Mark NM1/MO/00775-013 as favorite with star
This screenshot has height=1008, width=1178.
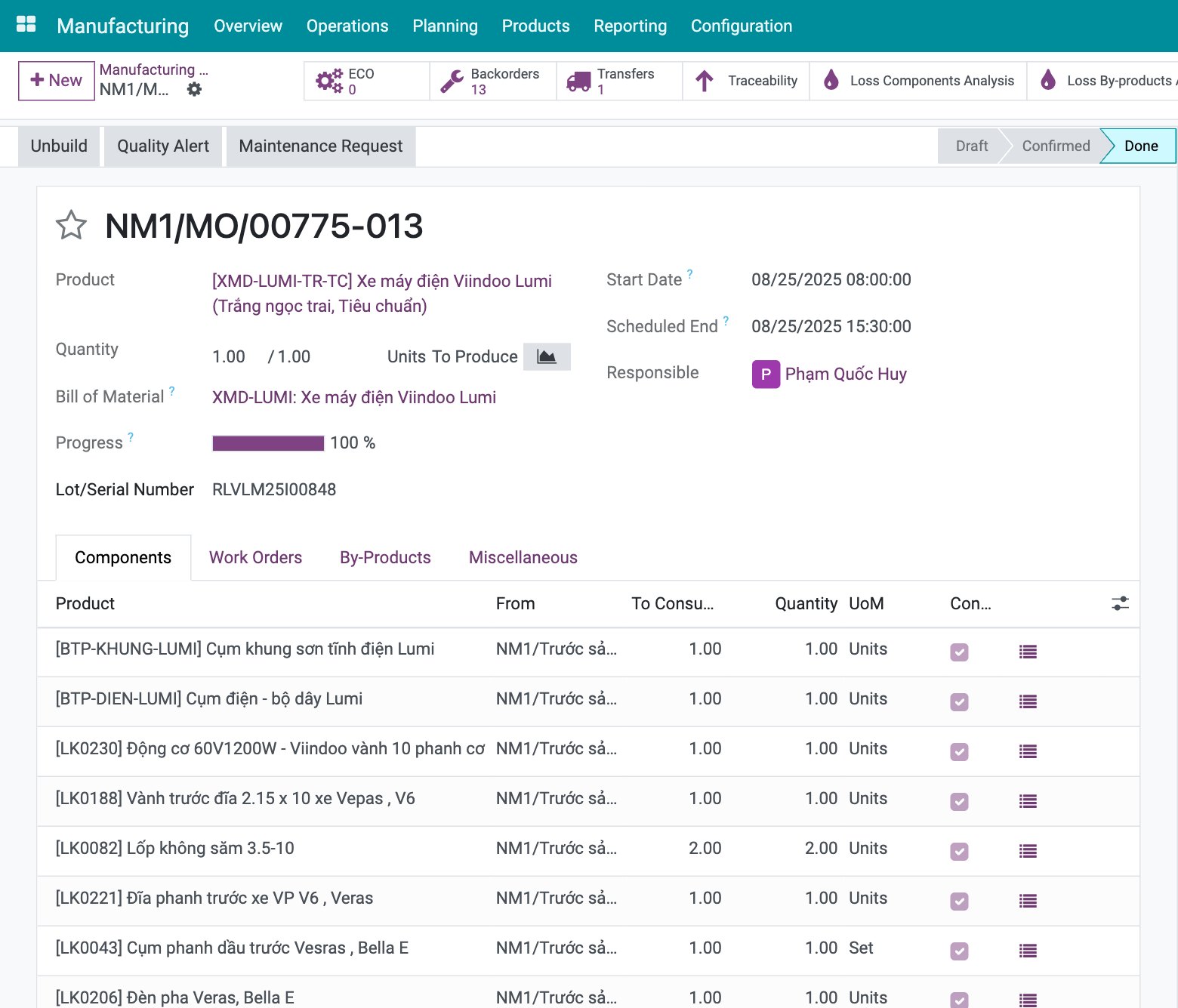[x=71, y=225]
